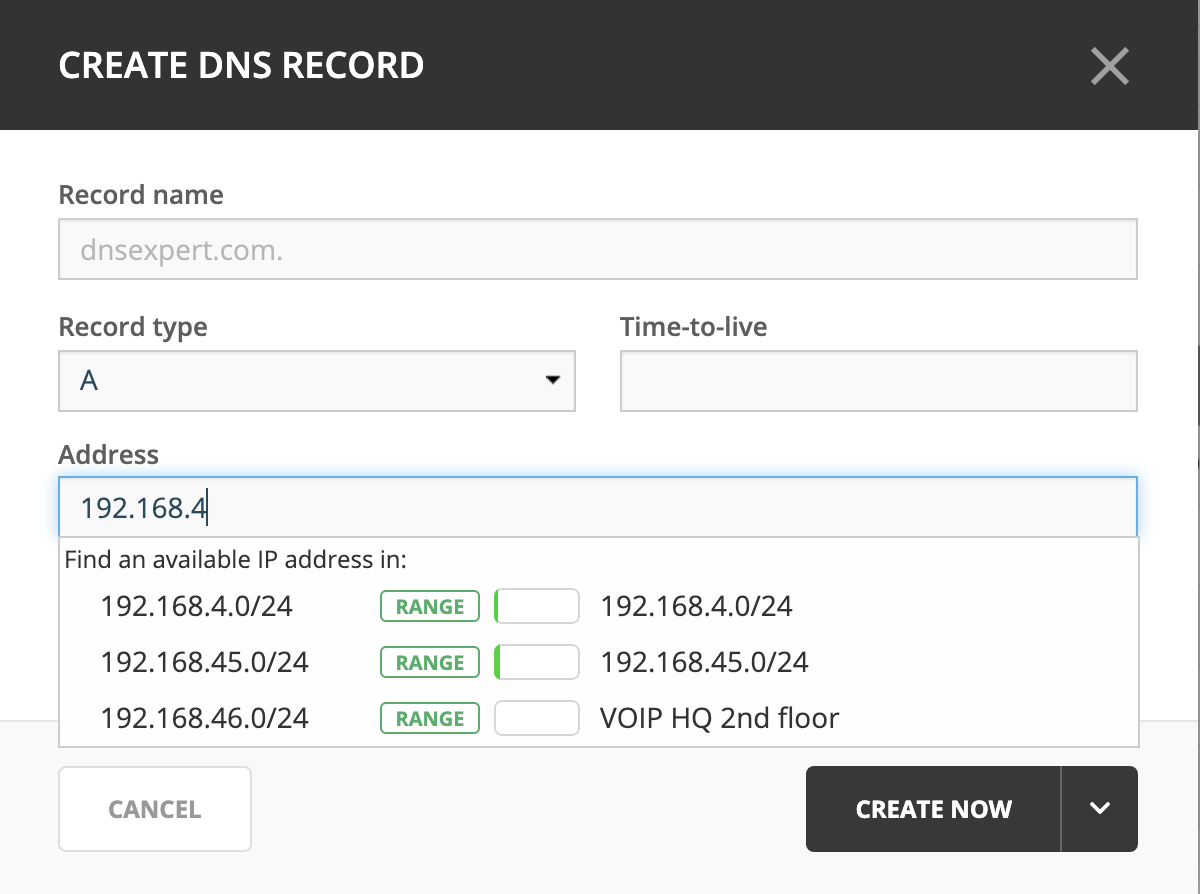This screenshot has height=894, width=1200.
Task: Click the RANGE badge for 192.168.4.0/24
Action: [430, 607]
